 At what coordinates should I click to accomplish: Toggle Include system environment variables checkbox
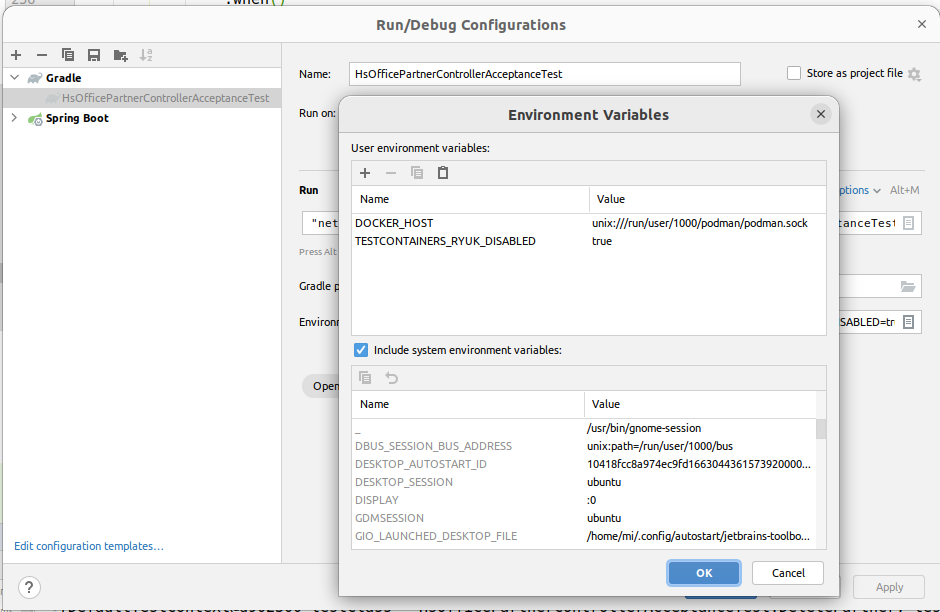(x=361, y=350)
